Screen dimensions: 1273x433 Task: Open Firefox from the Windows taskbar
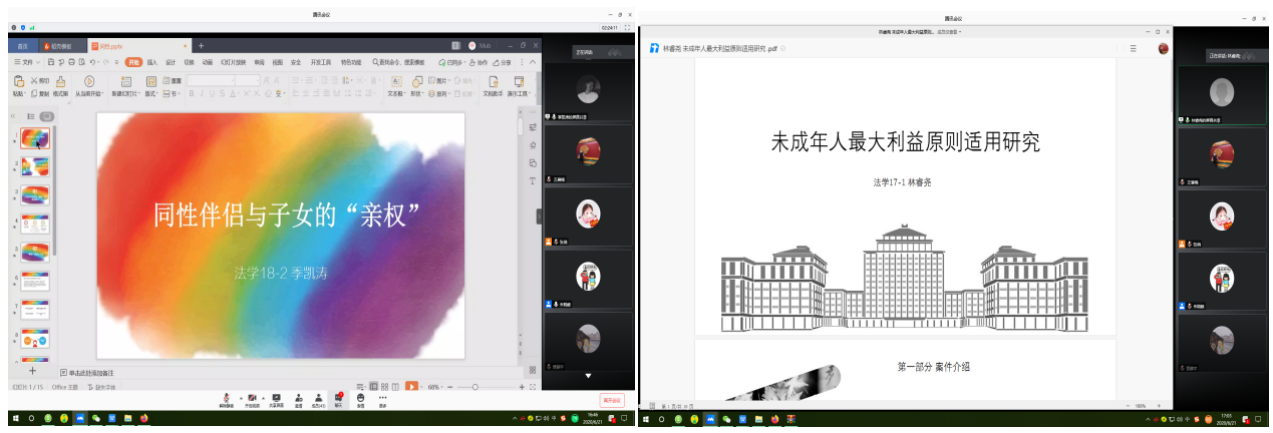pyautogui.click(x=144, y=418)
